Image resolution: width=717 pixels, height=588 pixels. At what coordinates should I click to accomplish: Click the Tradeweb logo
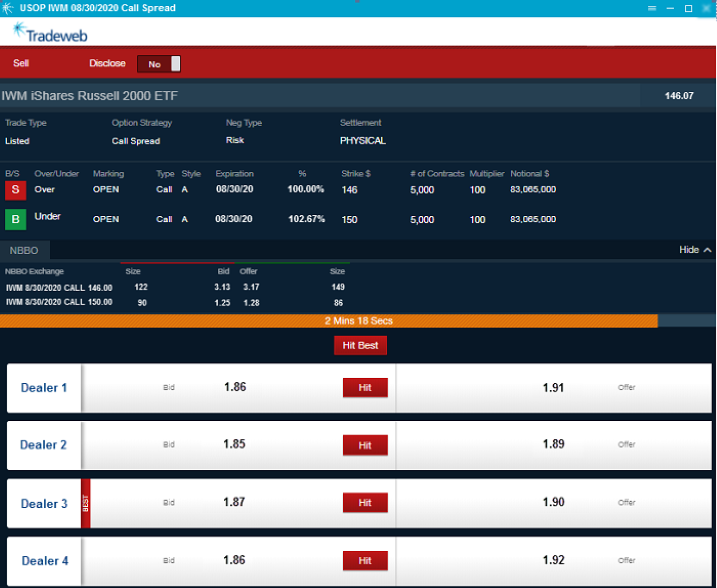point(48,32)
